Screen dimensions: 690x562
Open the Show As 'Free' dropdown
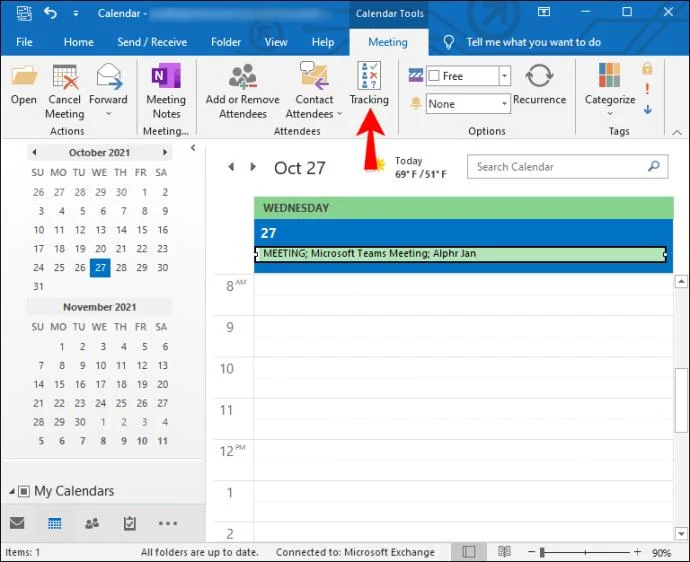[x=504, y=76]
